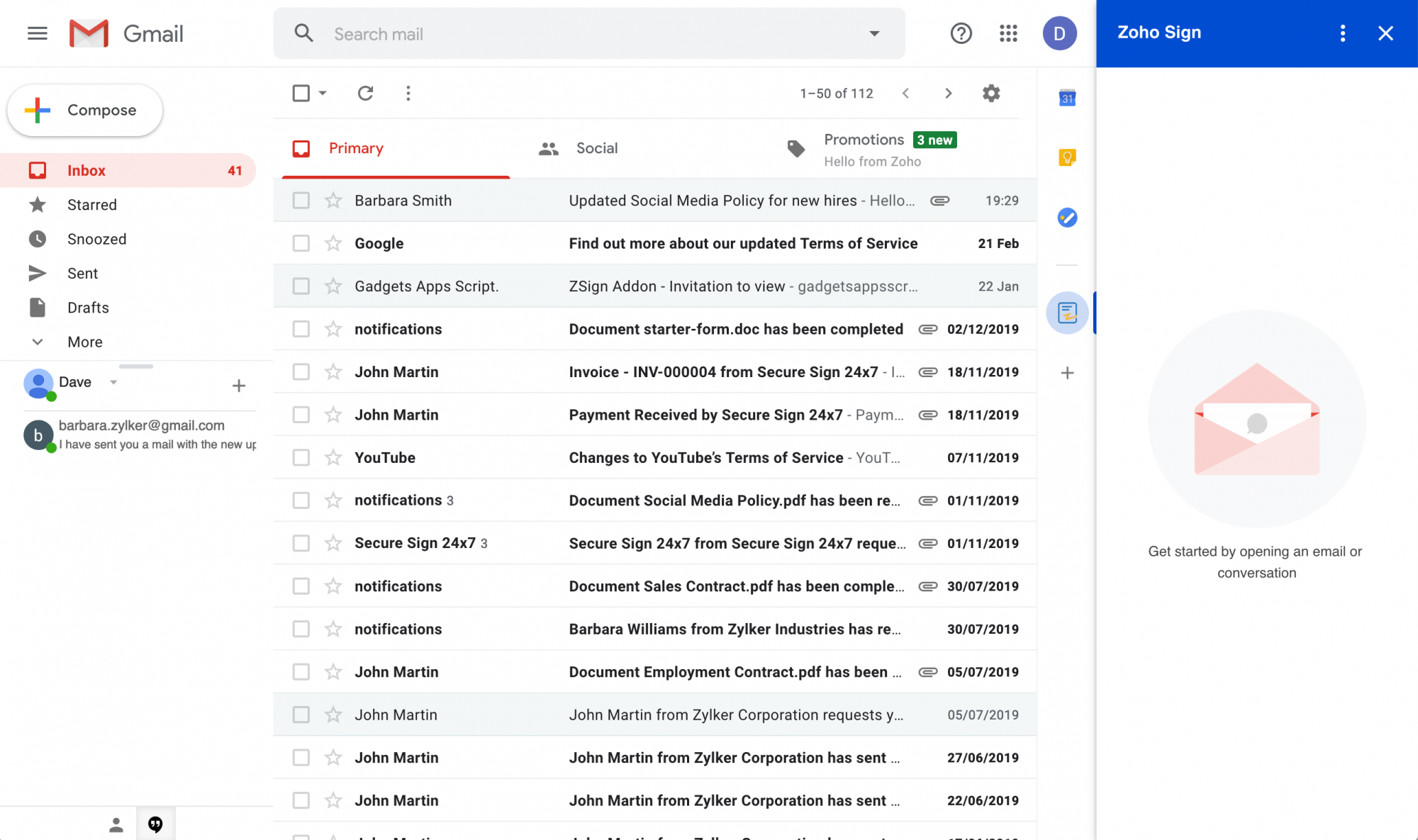The image size is (1418, 840).
Task: Click in the Search mail field
Action: point(588,34)
